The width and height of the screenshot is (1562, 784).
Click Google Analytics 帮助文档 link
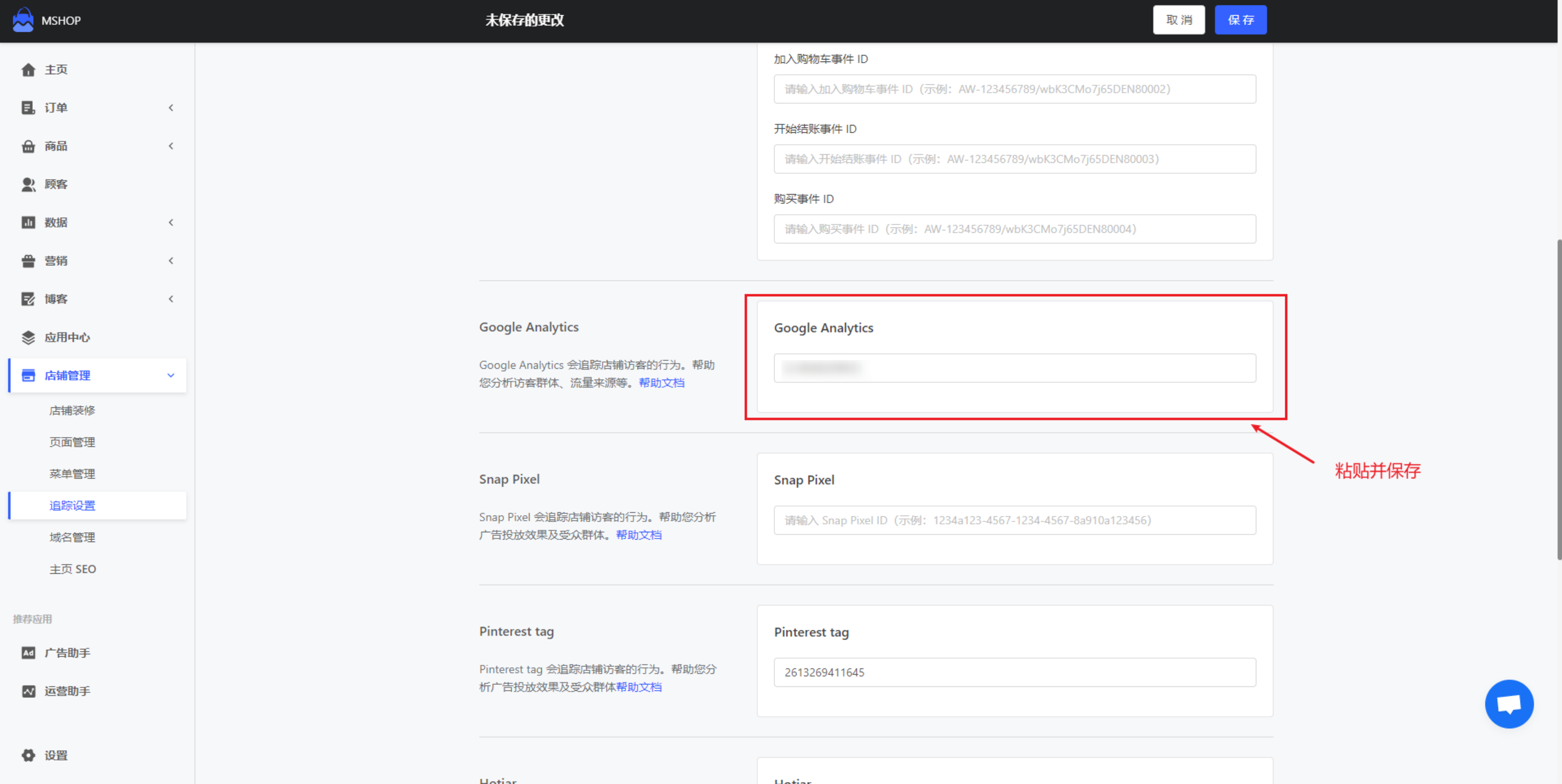[661, 383]
